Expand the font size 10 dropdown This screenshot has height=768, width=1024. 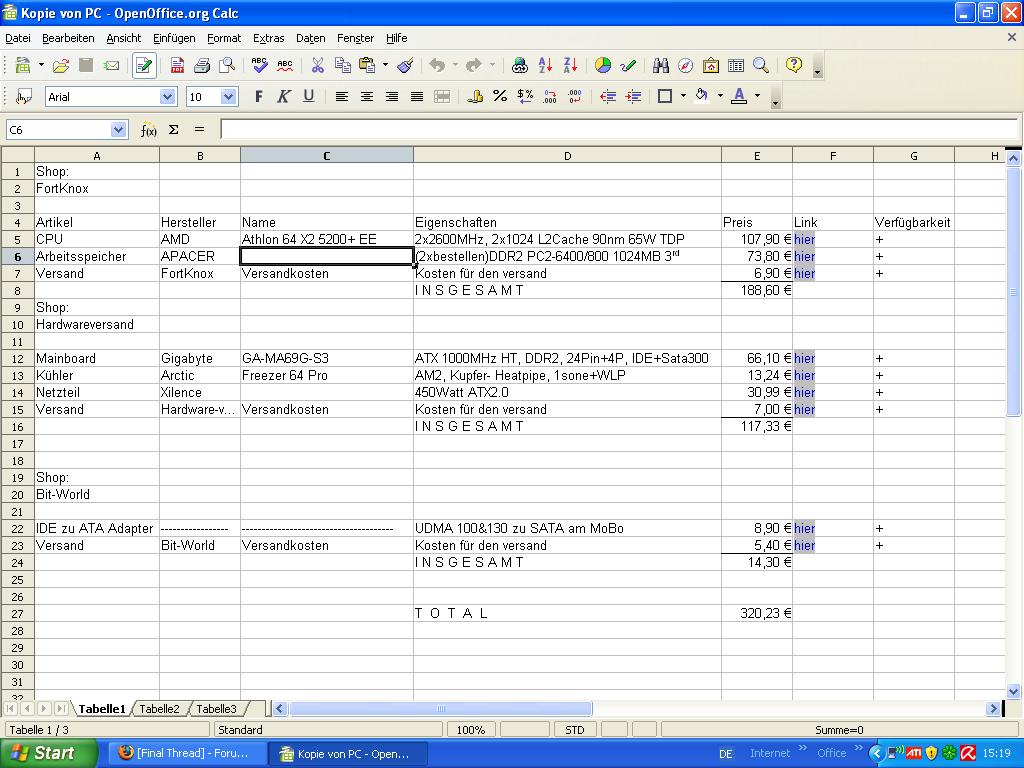(x=229, y=97)
